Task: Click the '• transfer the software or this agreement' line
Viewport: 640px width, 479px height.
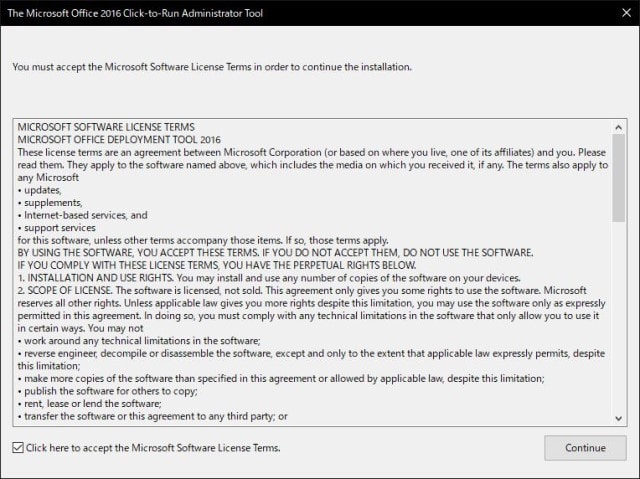Action: tap(152, 416)
